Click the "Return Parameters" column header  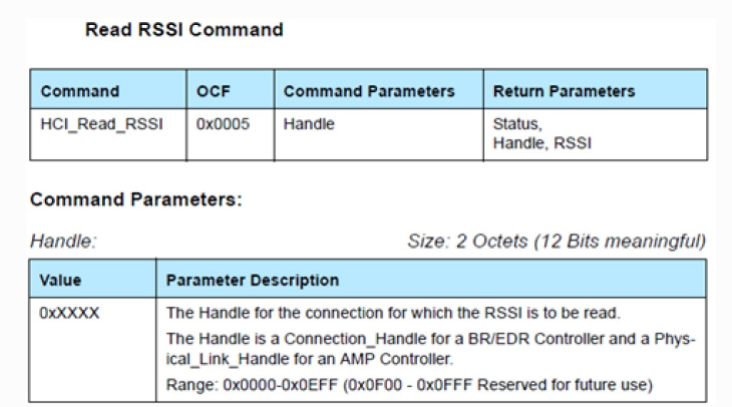(x=564, y=91)
